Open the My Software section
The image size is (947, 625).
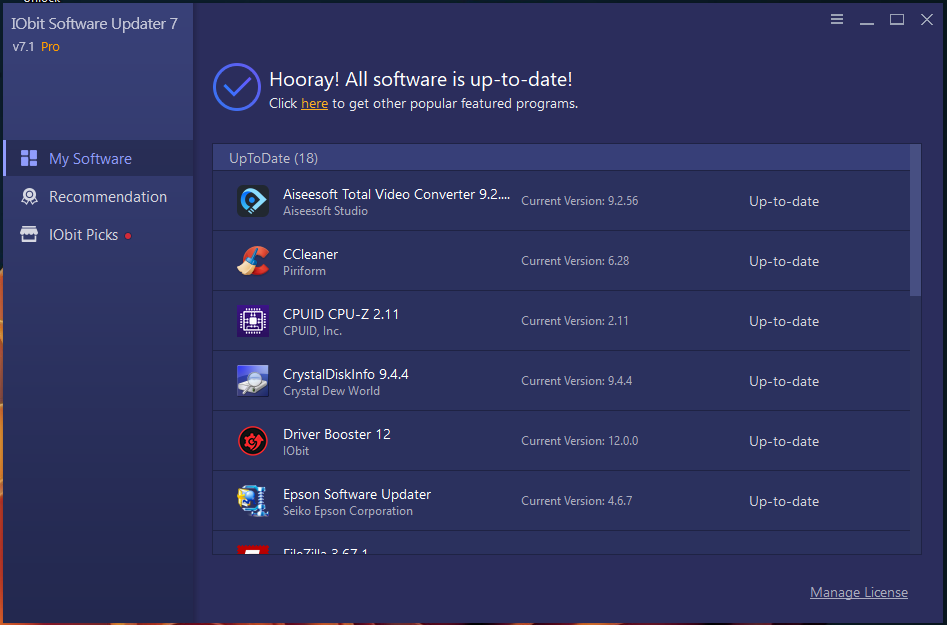[98, 158]
